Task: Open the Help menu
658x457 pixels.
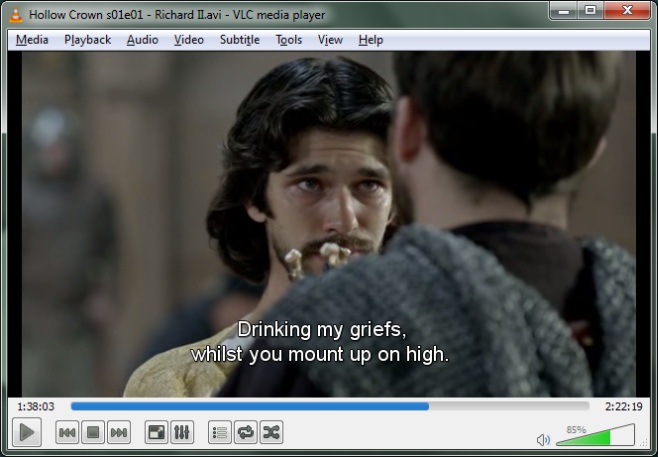Action: point(371,40)
